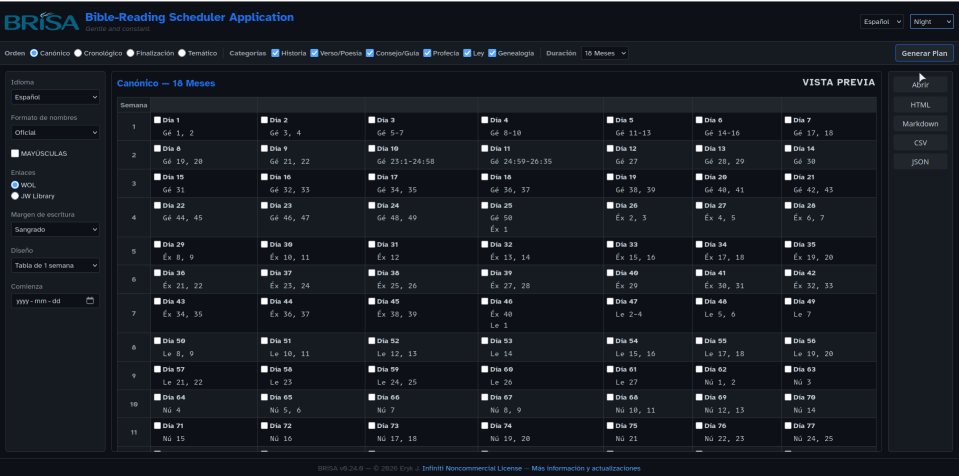959x476 pixels.
Task: Click reading Nú 24, 25
Action: coord(813,439)
